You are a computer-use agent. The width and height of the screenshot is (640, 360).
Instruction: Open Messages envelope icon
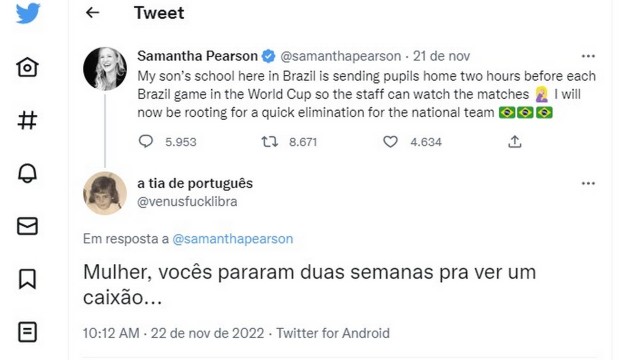27,226
